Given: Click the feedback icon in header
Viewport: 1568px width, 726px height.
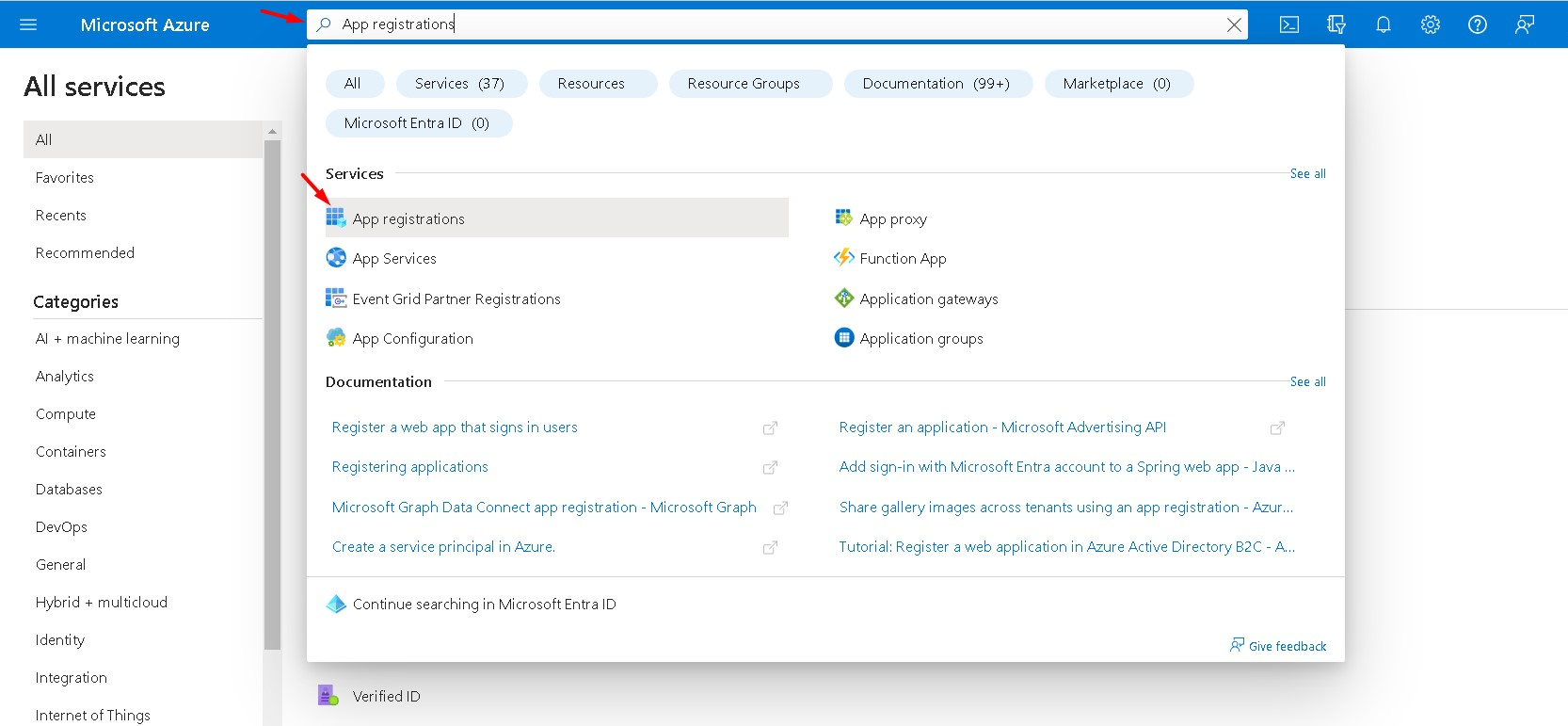Looking at the screenshot, I should click(x=1525, y=24).
